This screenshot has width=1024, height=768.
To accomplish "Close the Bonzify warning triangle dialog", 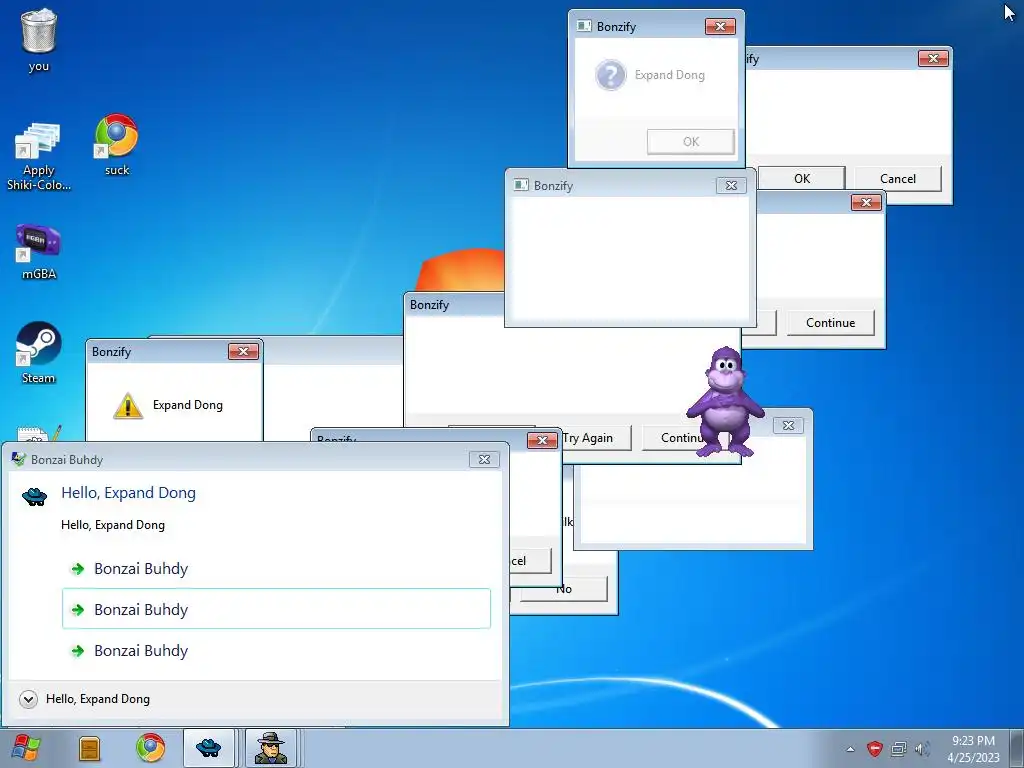I will 243,351.
